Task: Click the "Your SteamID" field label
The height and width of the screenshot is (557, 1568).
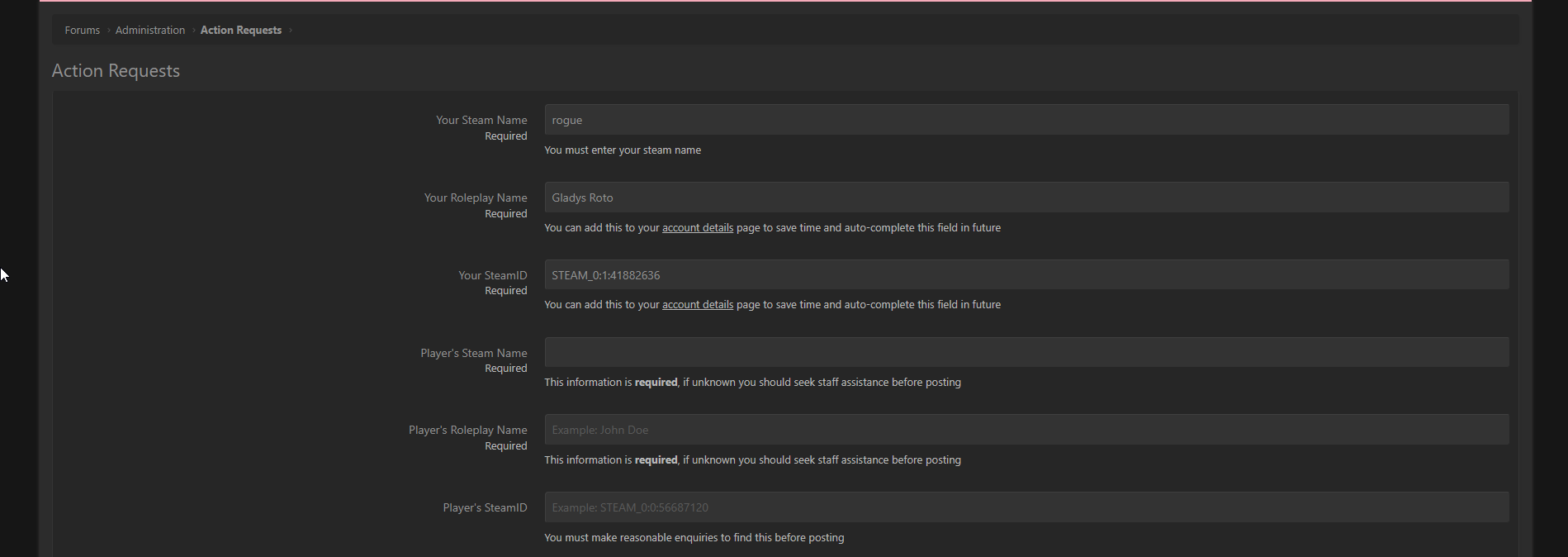Action: 492,276
